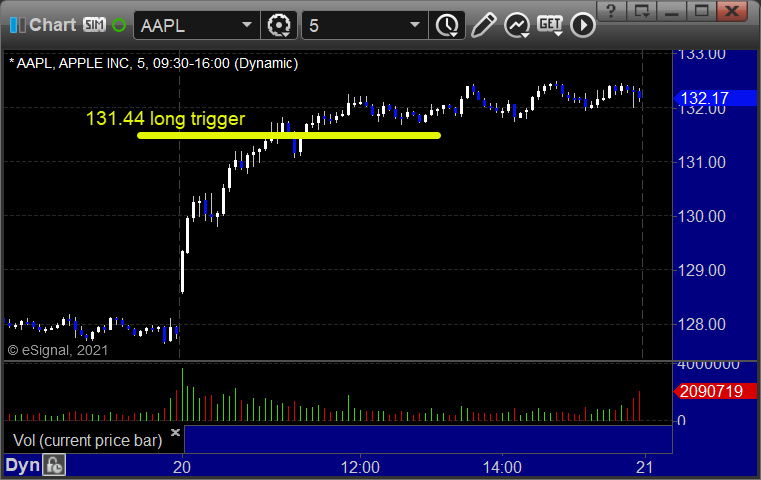The width and height of the screenshot is (761, 480).
Task: Click the 128.00 price axis label
Action: point(702,324)
